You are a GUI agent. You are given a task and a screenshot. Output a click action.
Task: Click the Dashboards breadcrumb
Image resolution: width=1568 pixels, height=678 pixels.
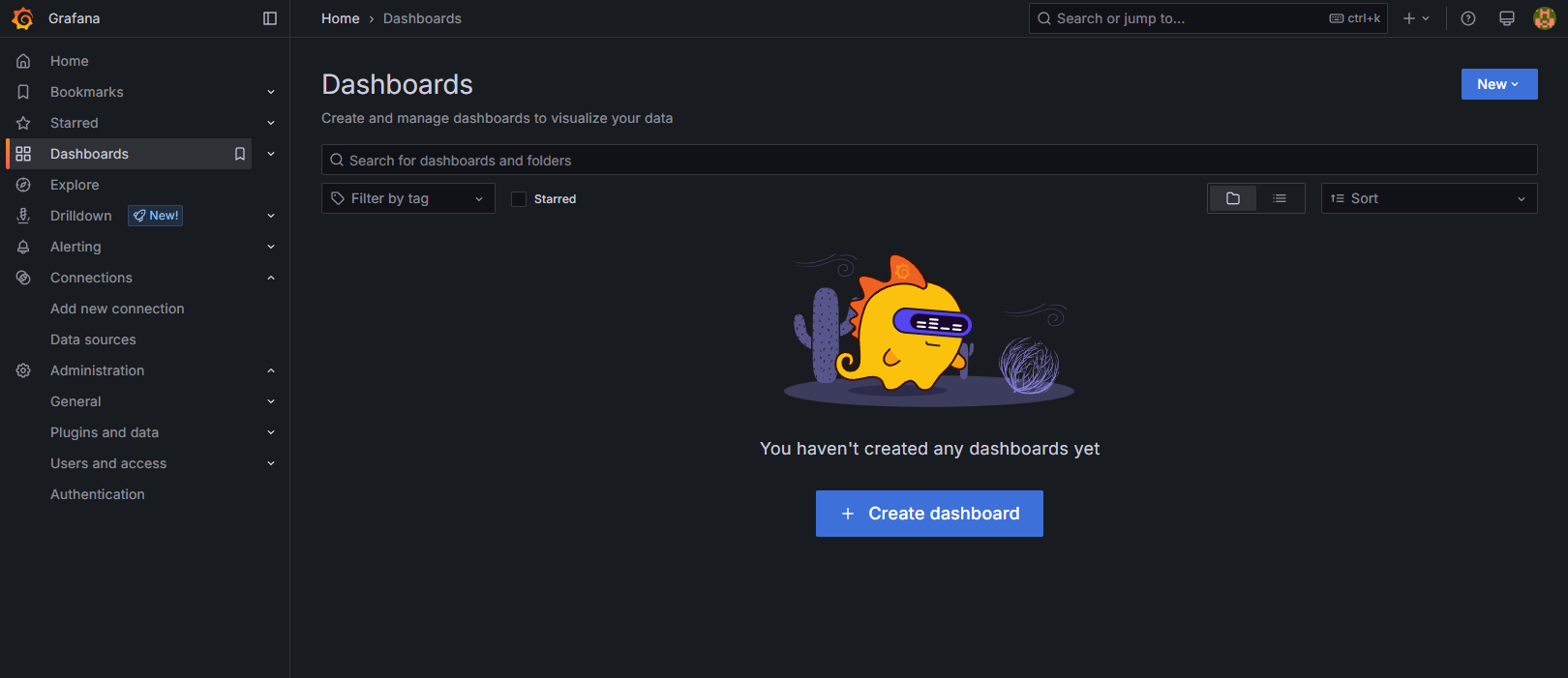click(422, 18)
